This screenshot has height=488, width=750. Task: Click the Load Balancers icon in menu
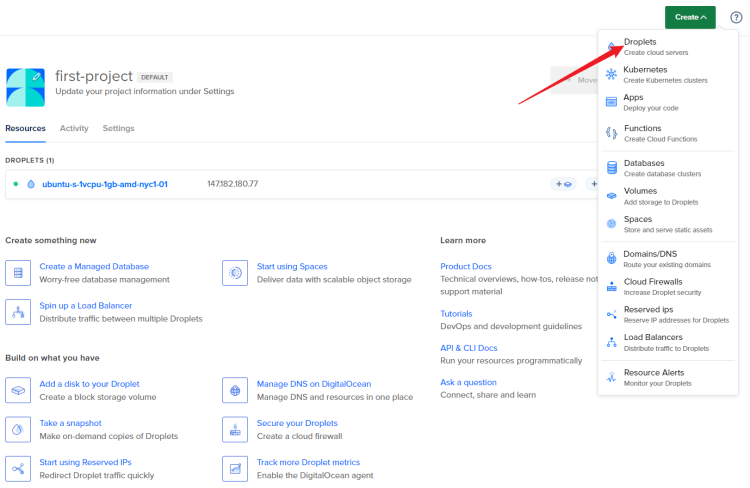tap(611, 342)
